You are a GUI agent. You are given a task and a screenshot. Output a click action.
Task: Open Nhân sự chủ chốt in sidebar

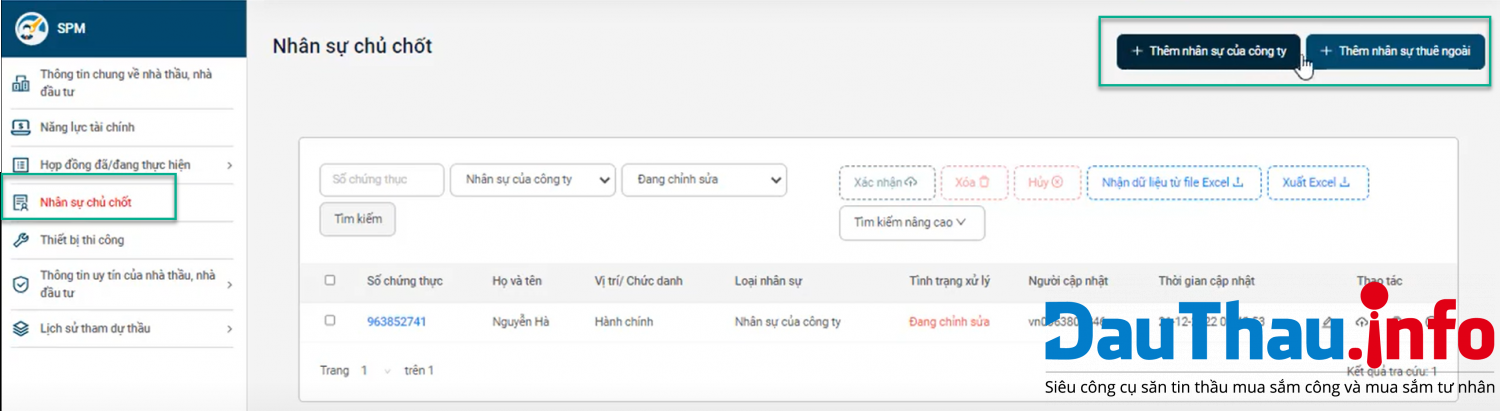pos(86,203)
